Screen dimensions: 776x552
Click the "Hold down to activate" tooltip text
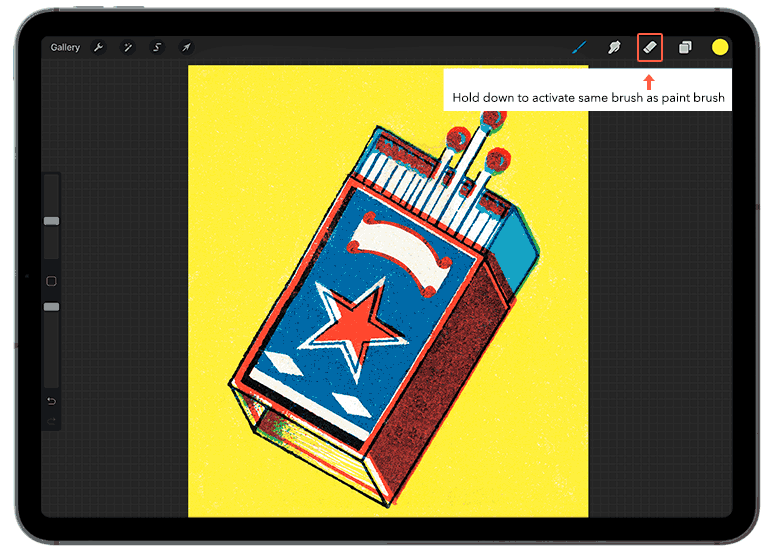(588, 98)
